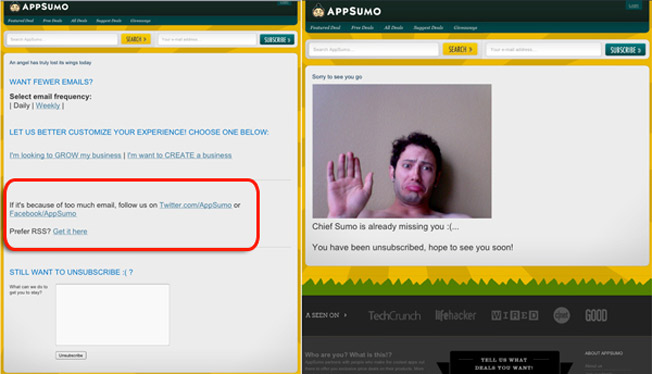
Task: Open Featured Deal in the right page nav
Action: [325, 27]
